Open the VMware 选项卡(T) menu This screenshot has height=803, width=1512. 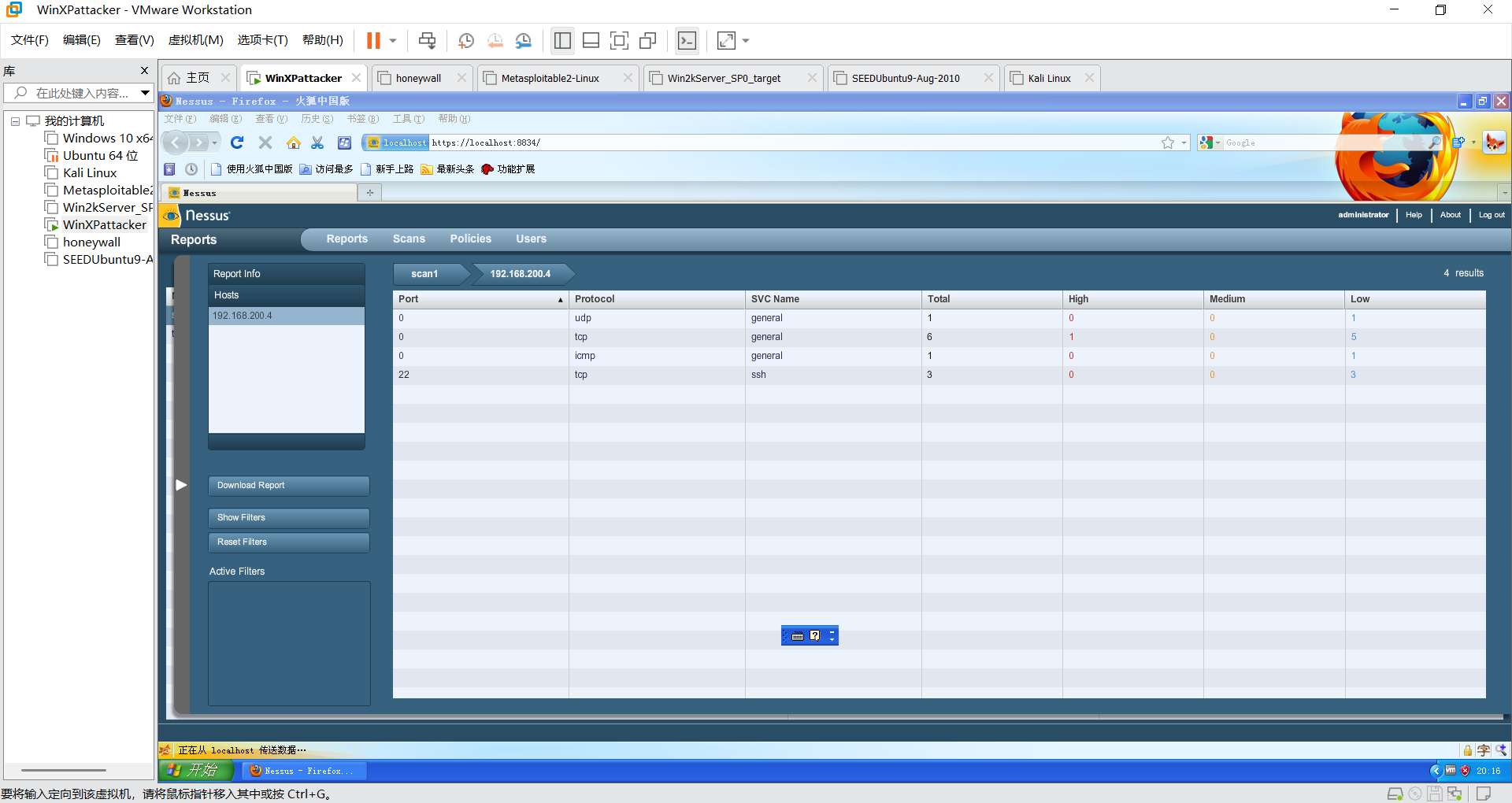(x=262, y=40)
